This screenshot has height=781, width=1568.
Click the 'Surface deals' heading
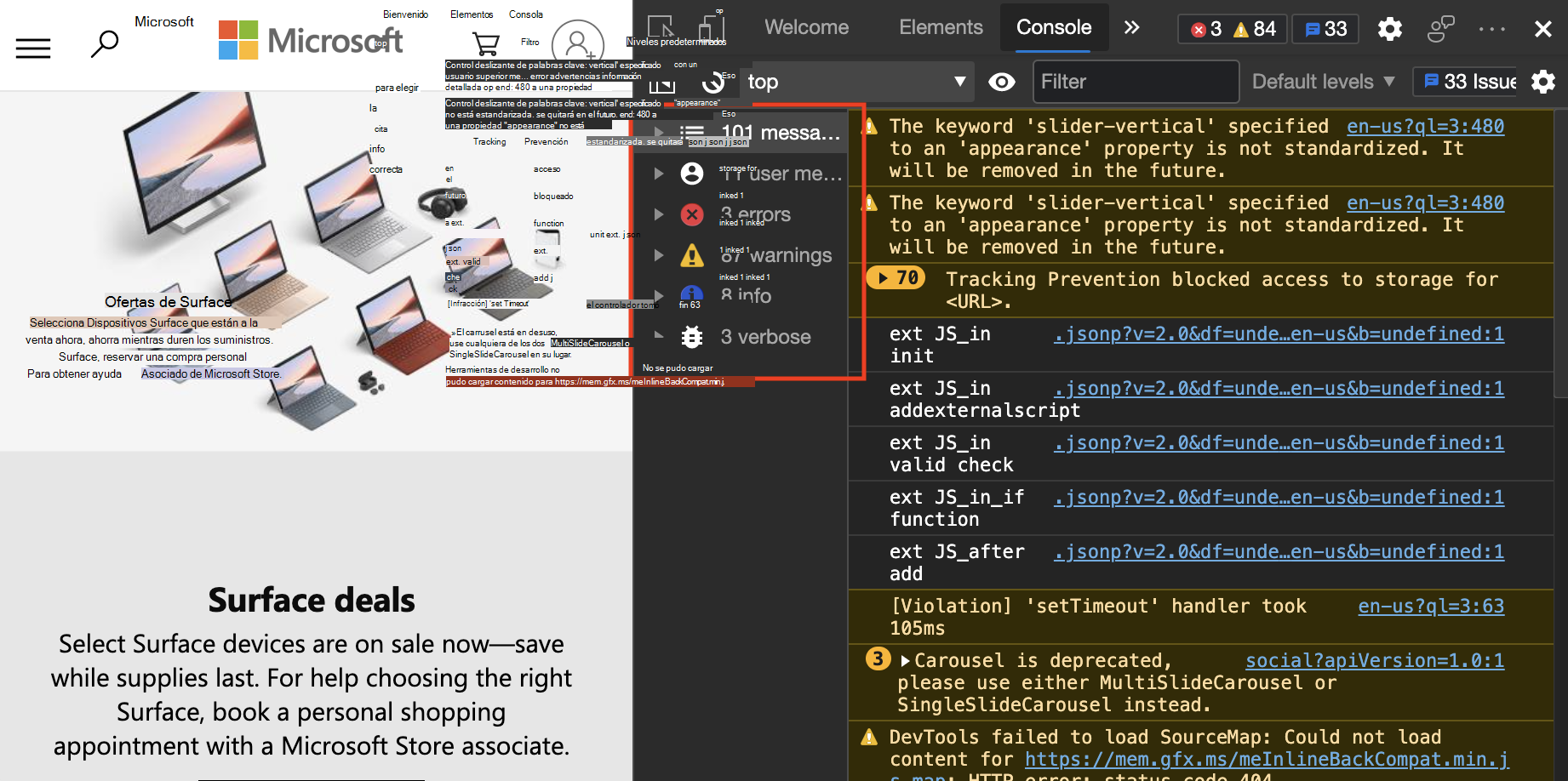(x=312, y=601)
